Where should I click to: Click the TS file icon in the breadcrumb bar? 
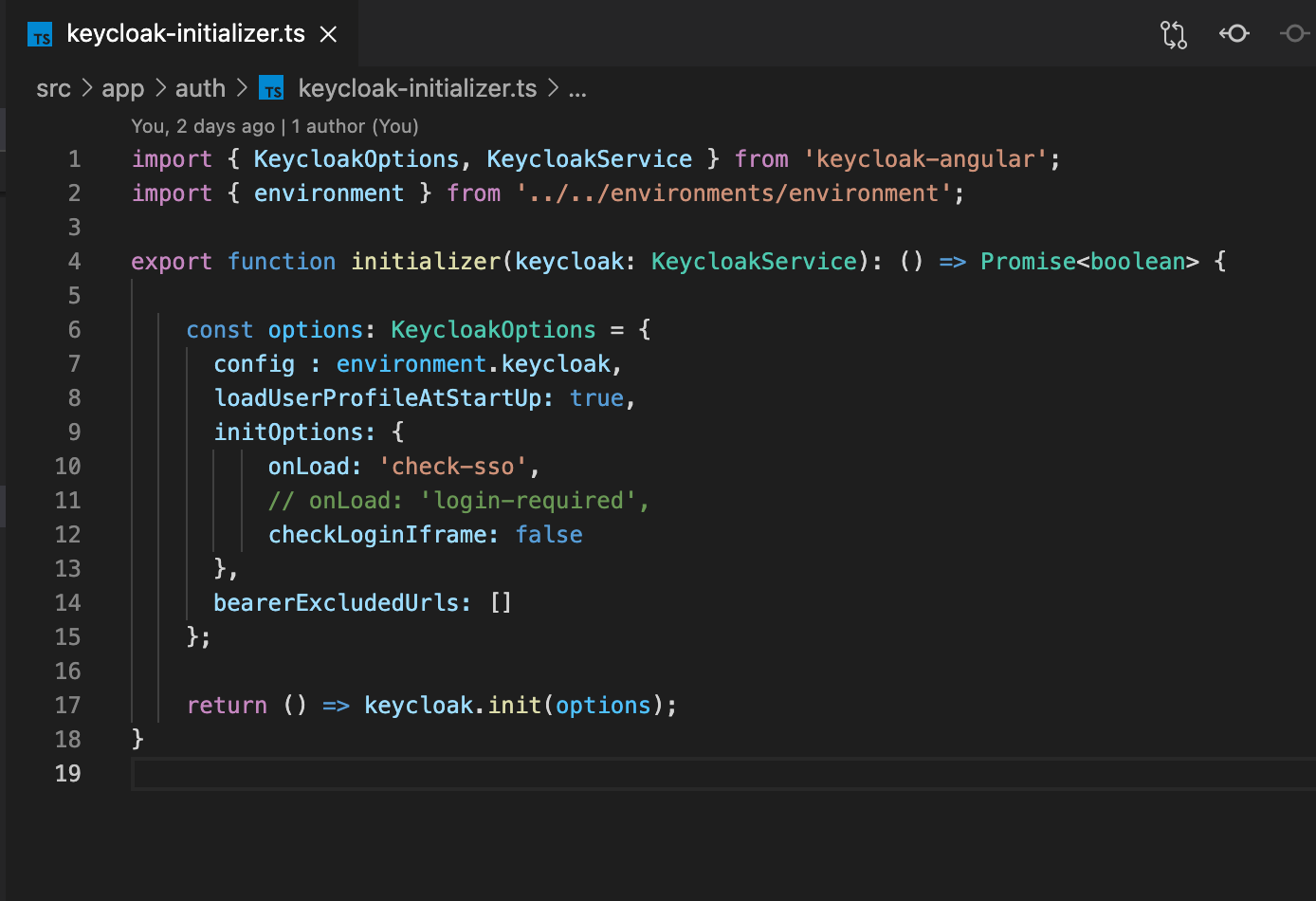click(271, 87)
